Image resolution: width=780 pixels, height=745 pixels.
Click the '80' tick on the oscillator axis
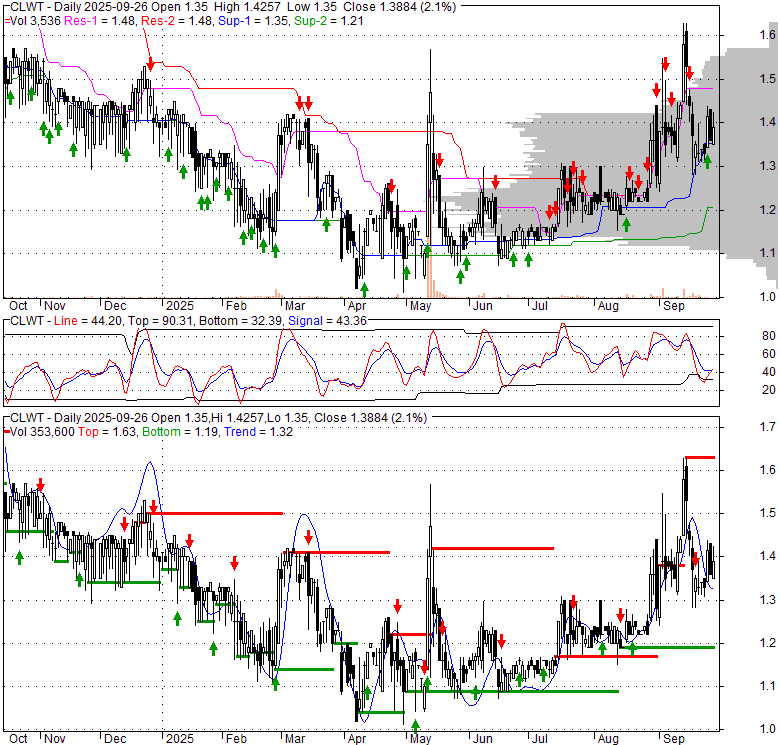pyautogui.click(x=769, y=336)
